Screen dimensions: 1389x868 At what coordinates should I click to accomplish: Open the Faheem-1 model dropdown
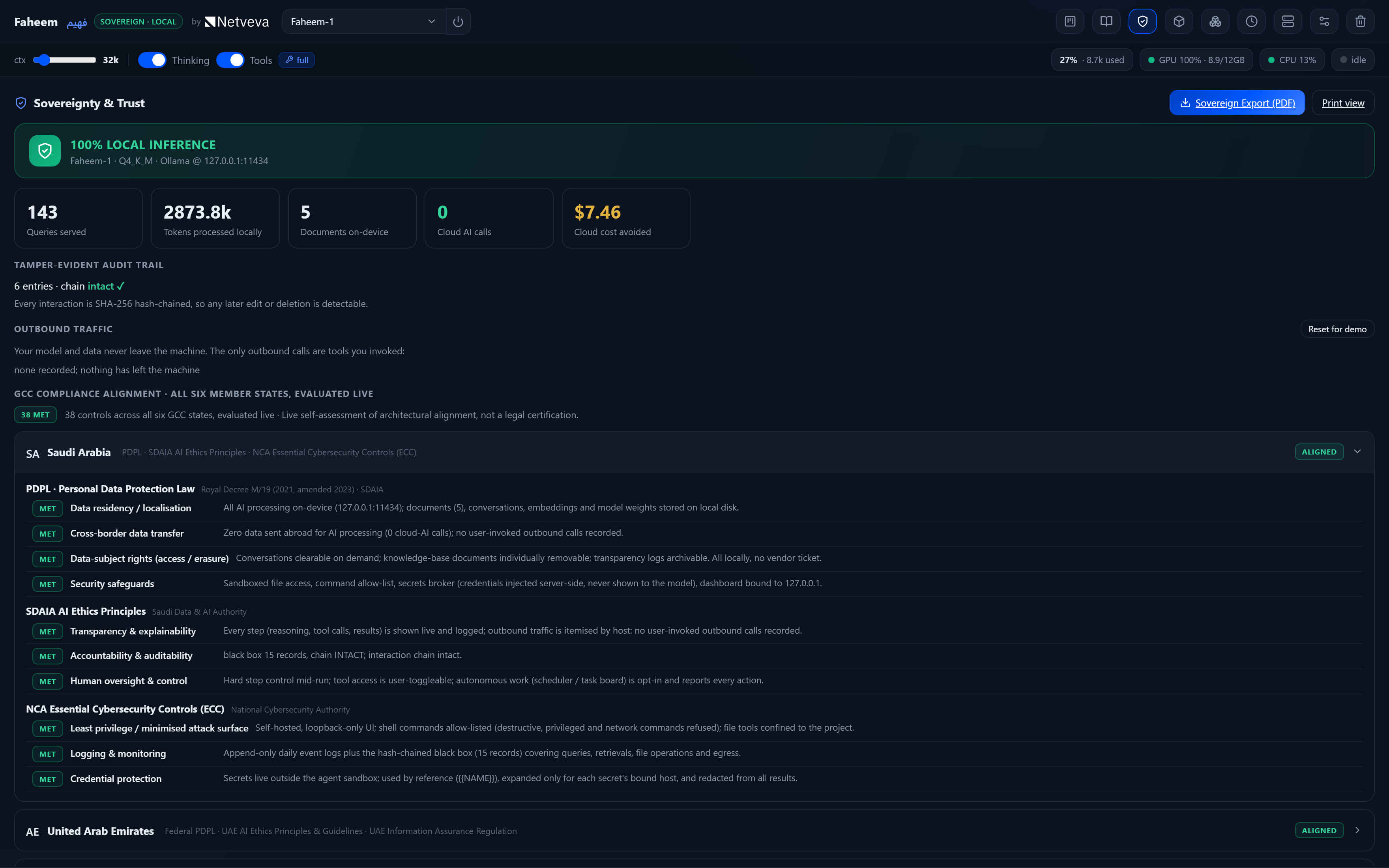click(x=364, y=22)
